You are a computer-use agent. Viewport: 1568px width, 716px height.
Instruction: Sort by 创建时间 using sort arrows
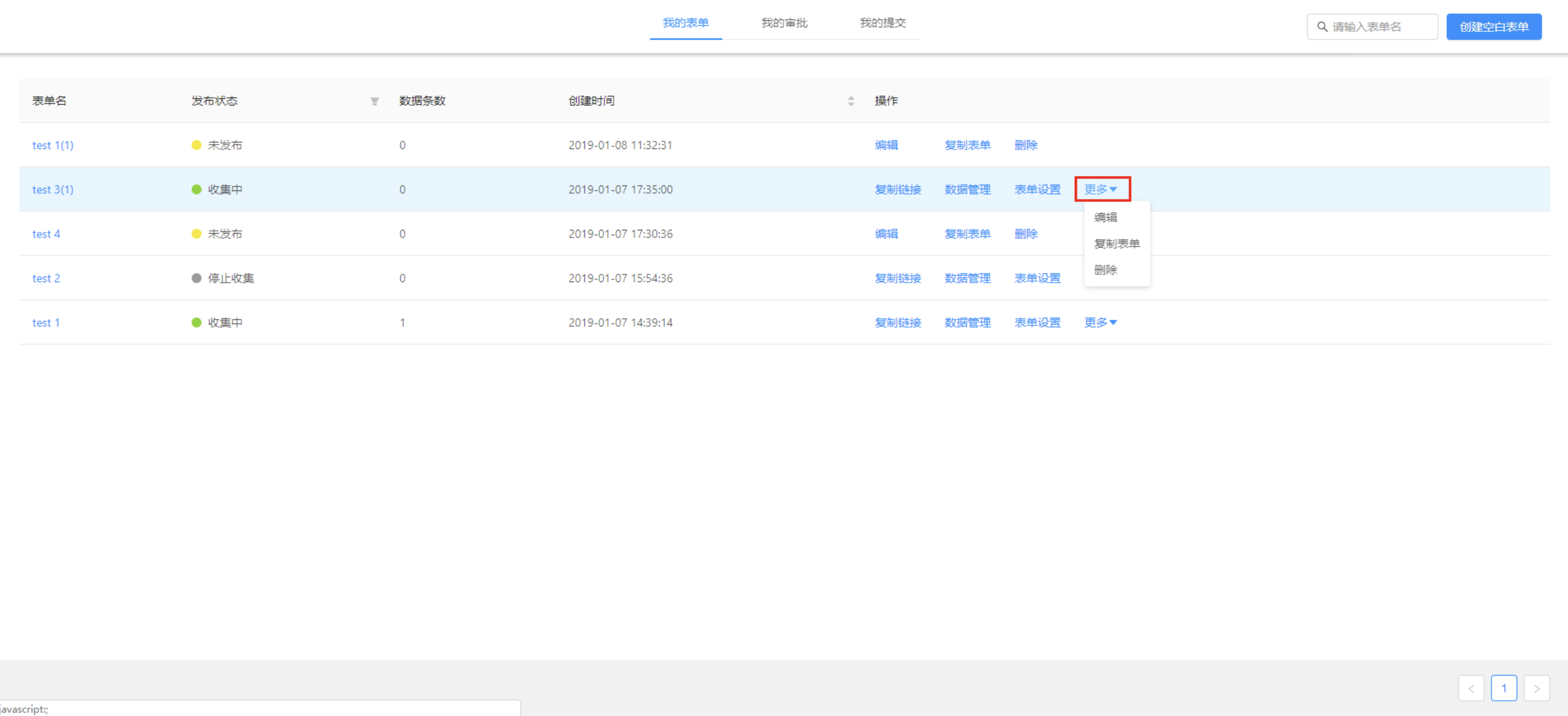851,102
